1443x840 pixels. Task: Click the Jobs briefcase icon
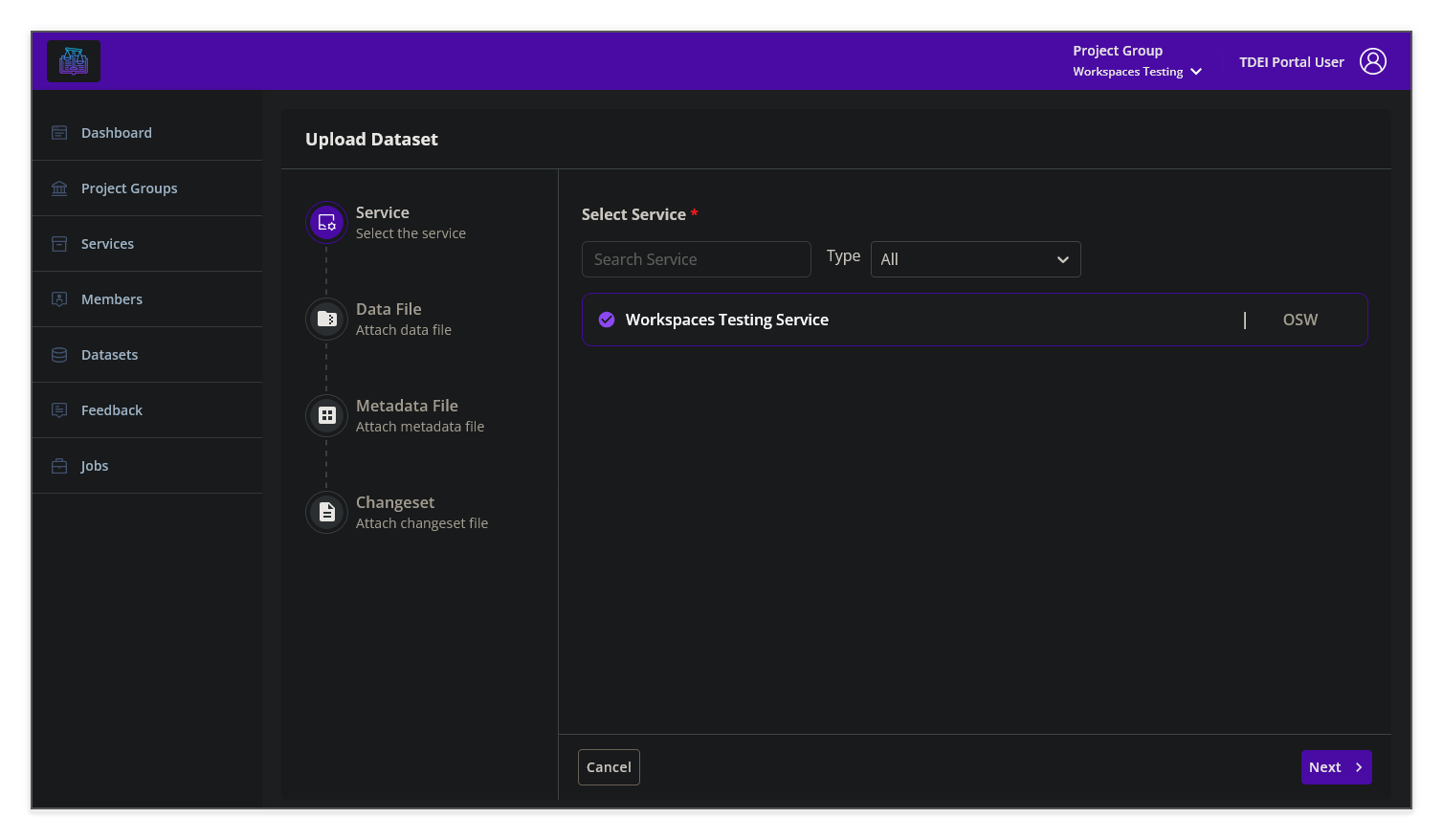point(59,465)
